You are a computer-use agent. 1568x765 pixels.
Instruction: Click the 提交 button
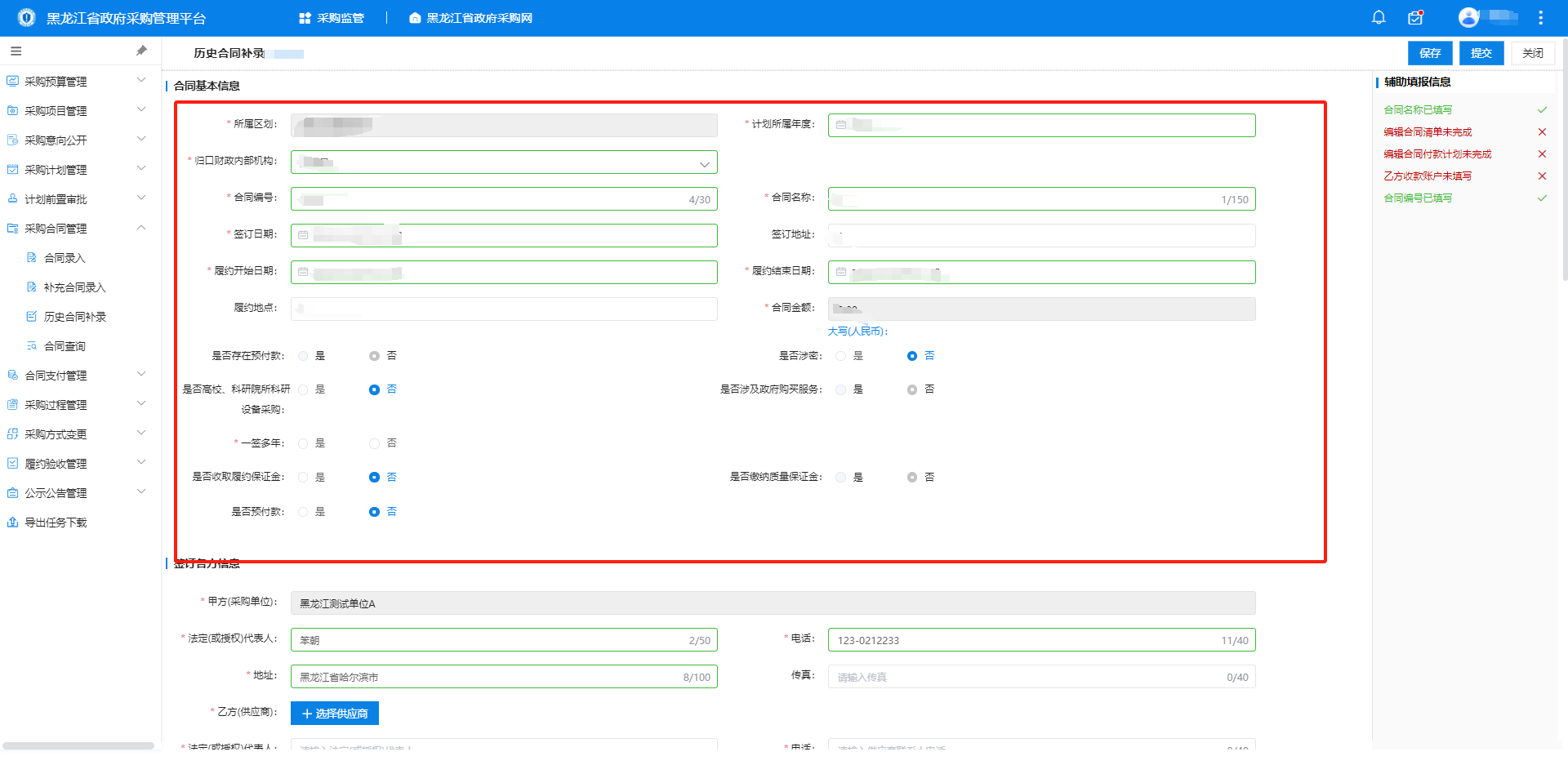[x=1481, y=53]
